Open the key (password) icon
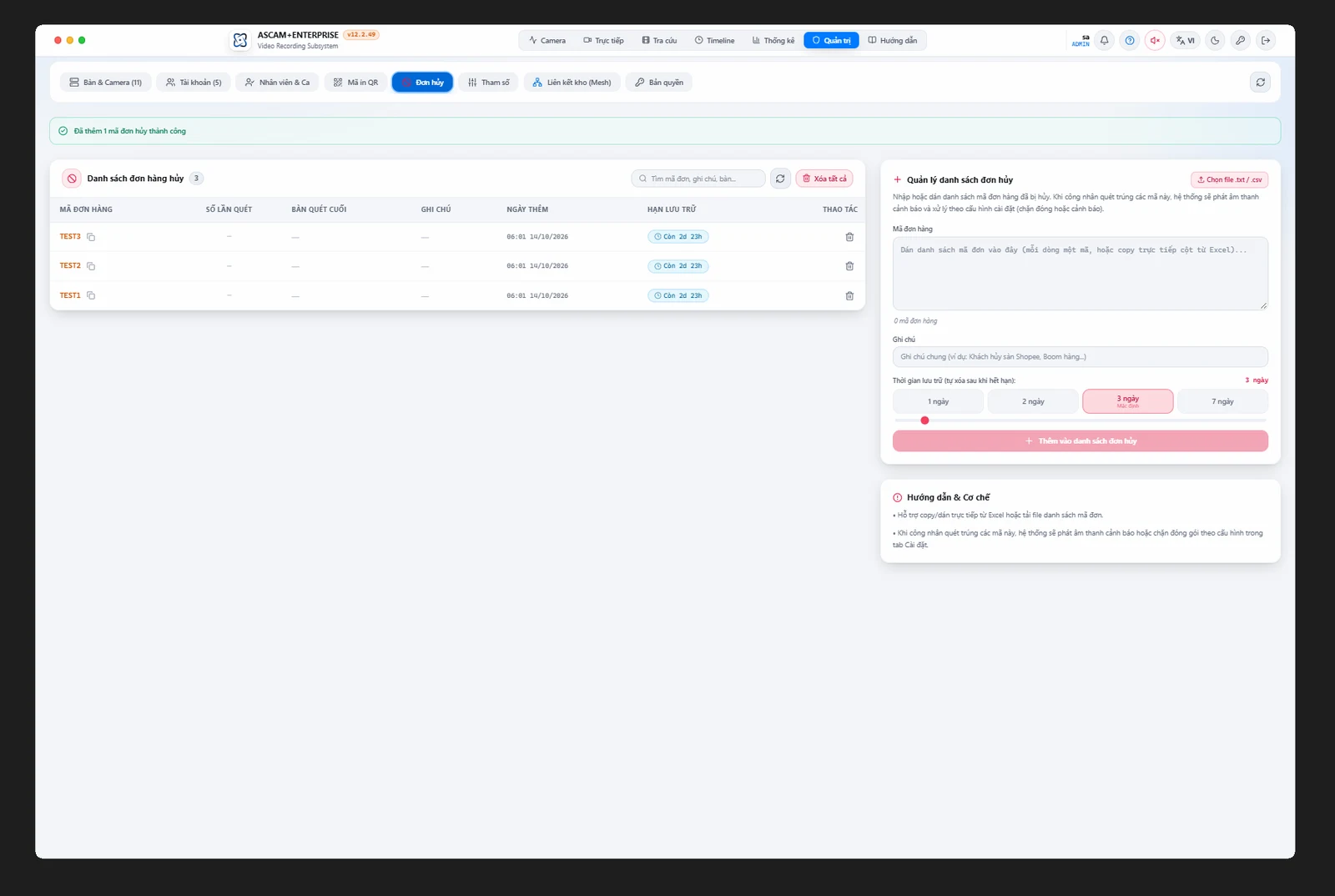The height and width of the screenshot is (896, 1335). (1241, 40)
